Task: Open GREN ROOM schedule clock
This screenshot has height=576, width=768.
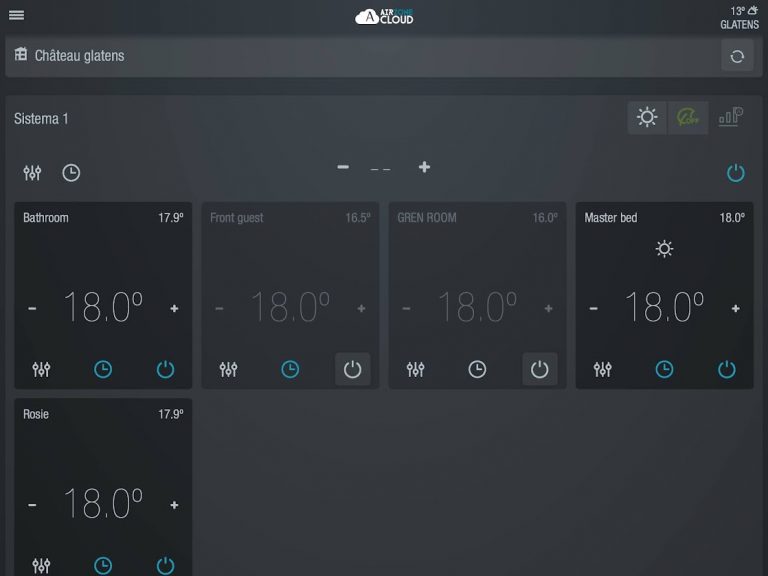Action: point(477,369)
